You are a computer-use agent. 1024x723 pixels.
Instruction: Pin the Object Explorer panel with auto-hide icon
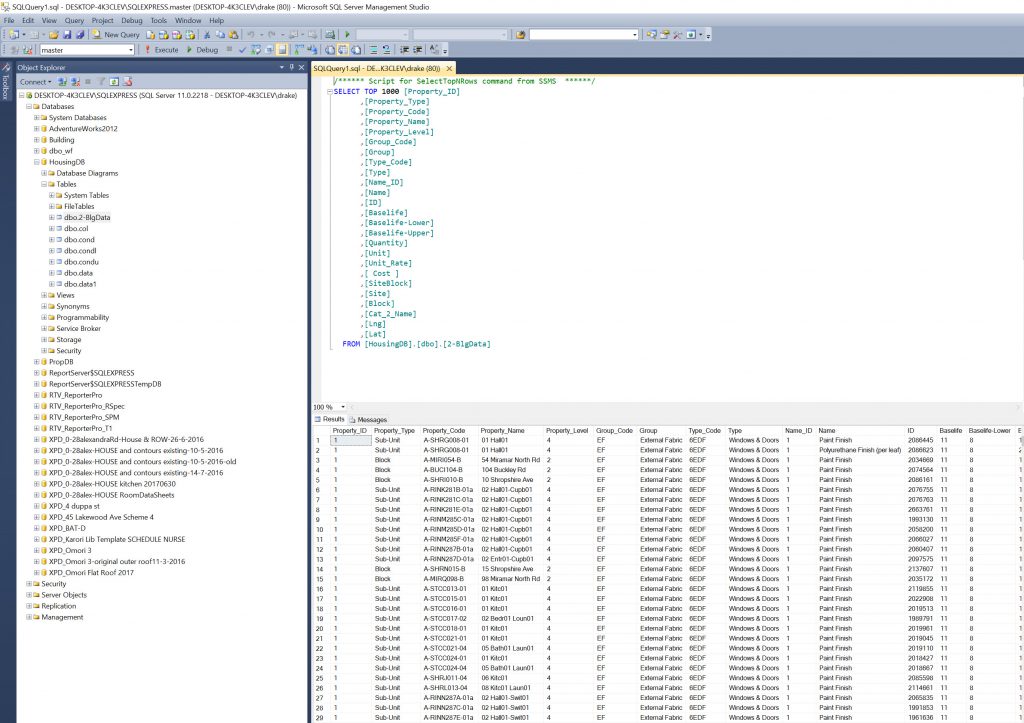291,67
